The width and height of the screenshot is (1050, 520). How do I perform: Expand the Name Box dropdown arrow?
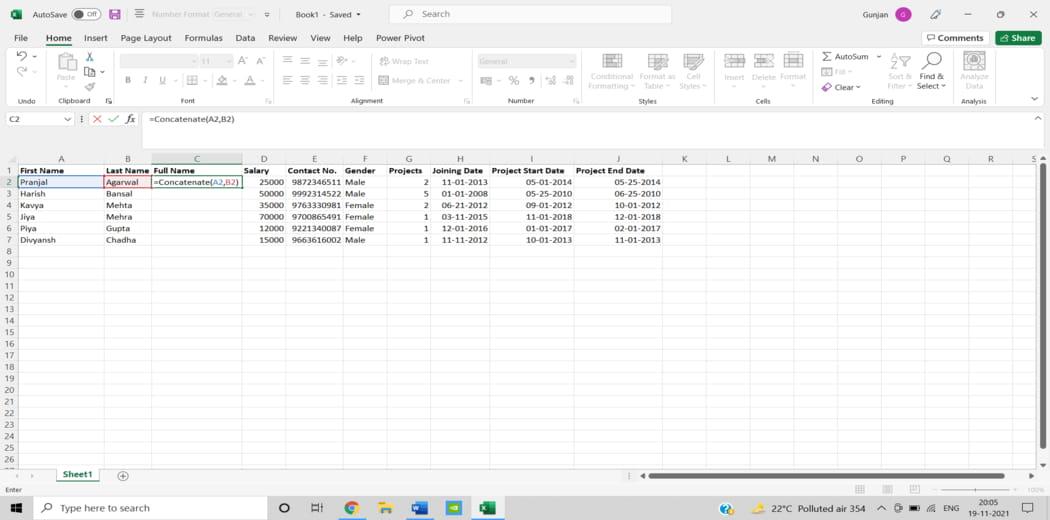tap(67, 119)
